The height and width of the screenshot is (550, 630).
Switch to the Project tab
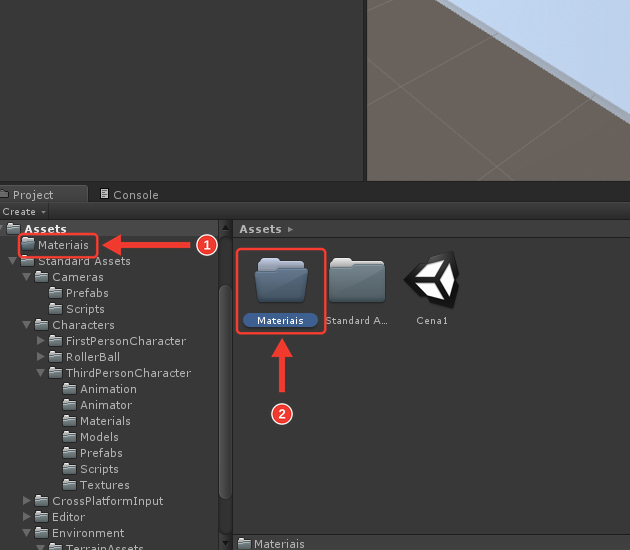43,194
